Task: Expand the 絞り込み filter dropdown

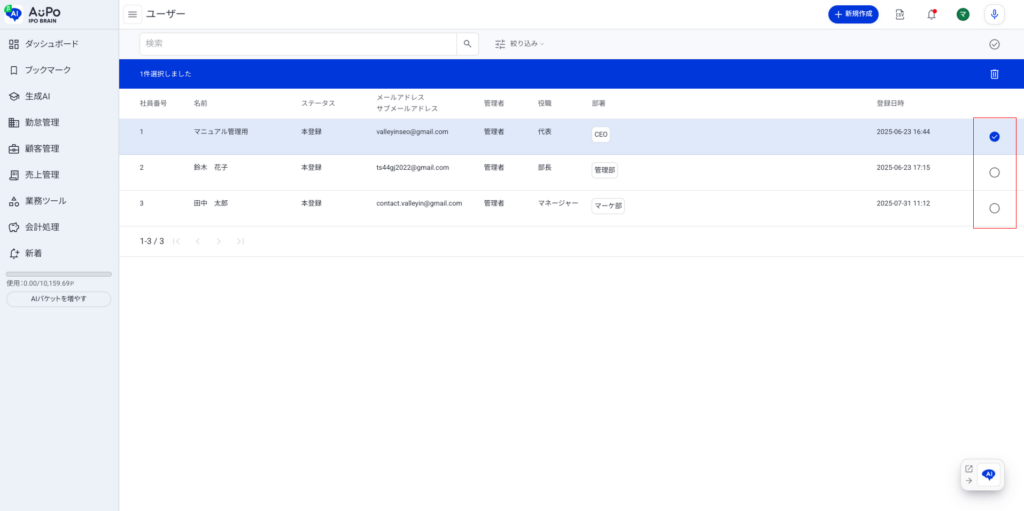Action: (x=520, y=44)
